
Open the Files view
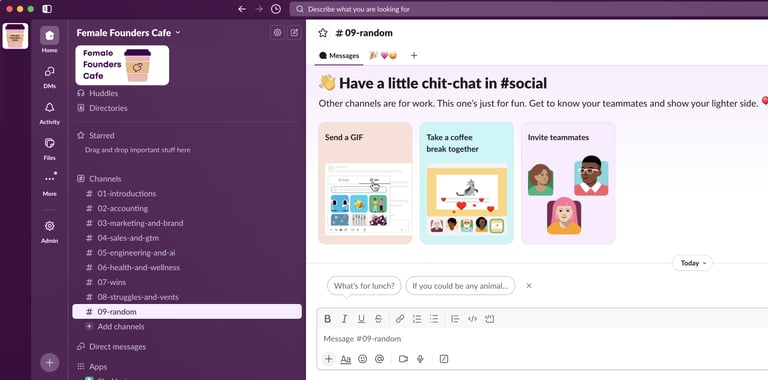click(x=49, y=148)
